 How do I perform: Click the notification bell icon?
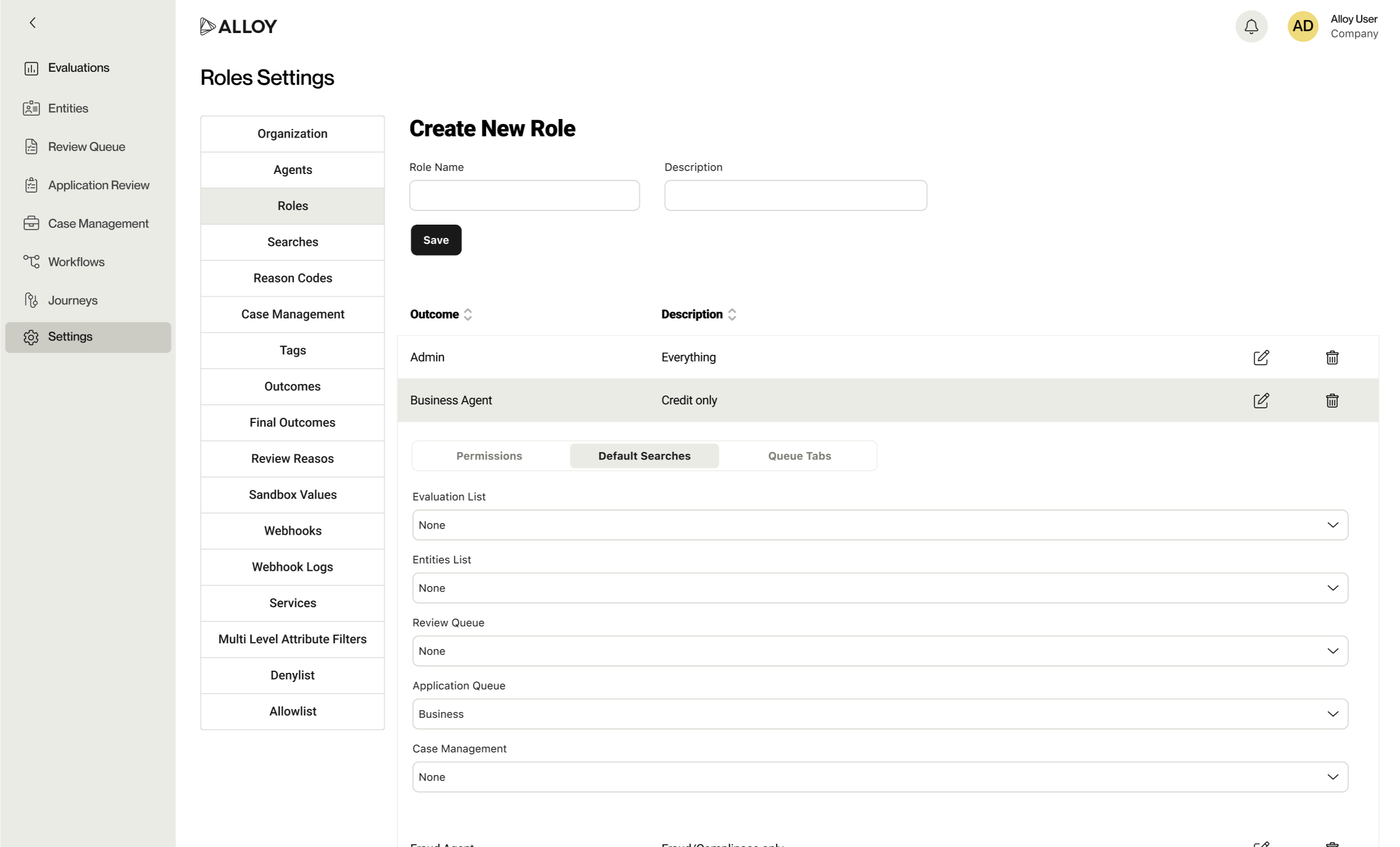point(1251,27)
